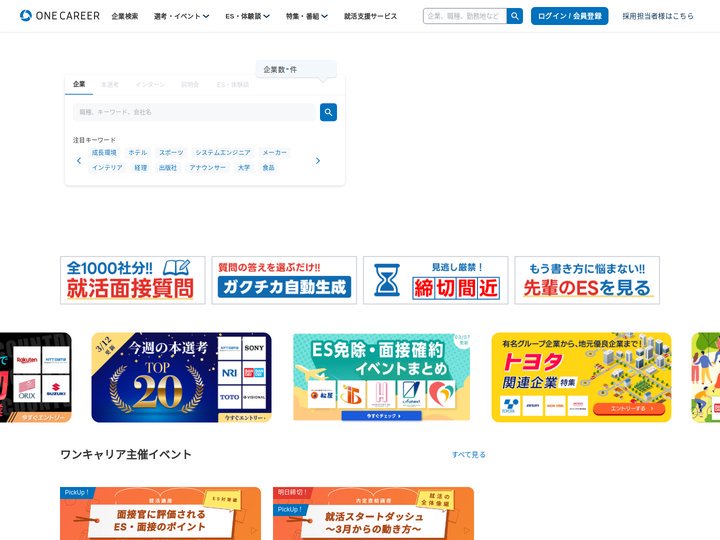Select the 大学 keyword tag
The image size is (720, 540).
[244, 168]
